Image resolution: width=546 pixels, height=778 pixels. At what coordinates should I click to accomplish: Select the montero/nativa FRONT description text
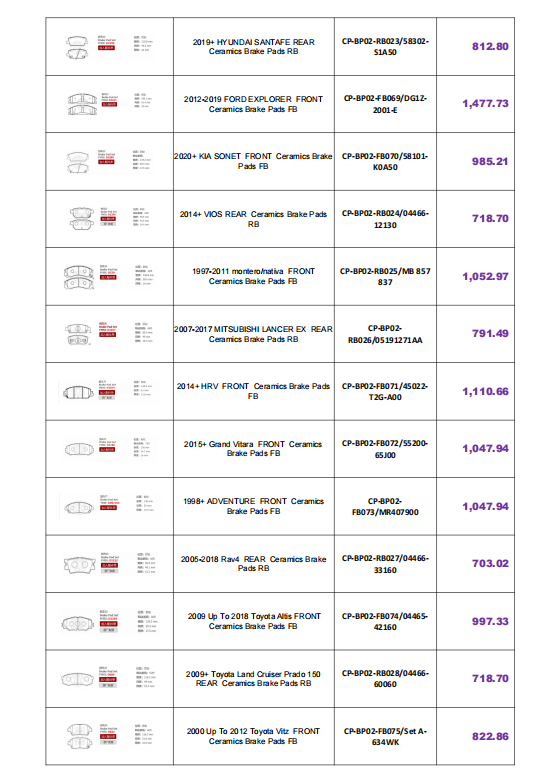click(x=253, y=276)
